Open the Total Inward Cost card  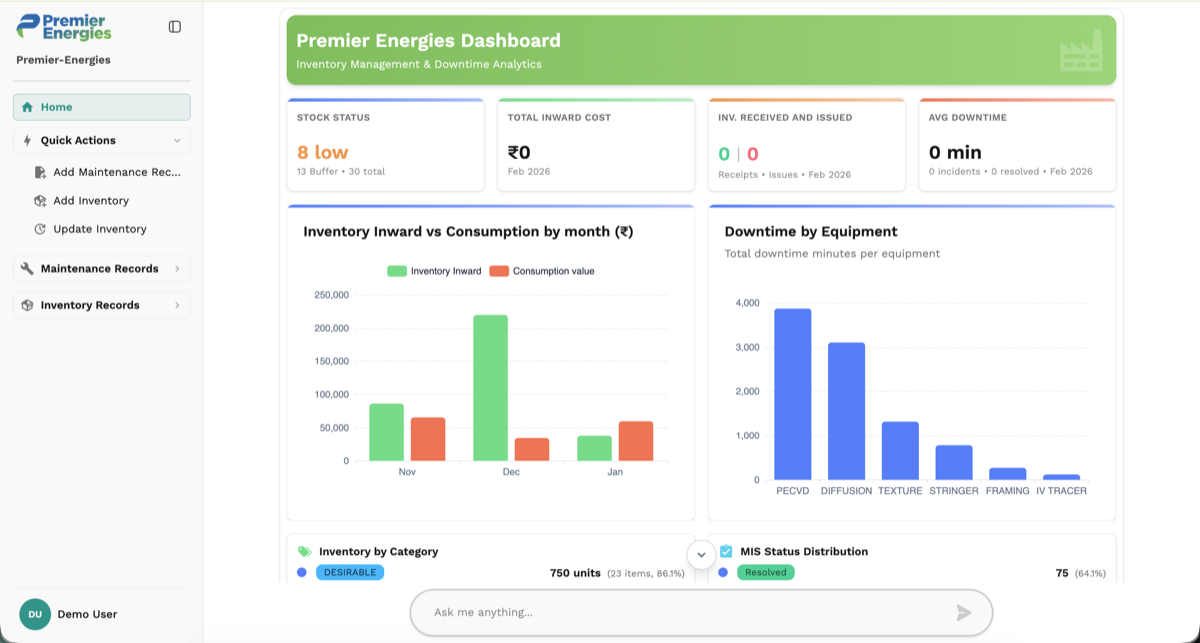596,145
